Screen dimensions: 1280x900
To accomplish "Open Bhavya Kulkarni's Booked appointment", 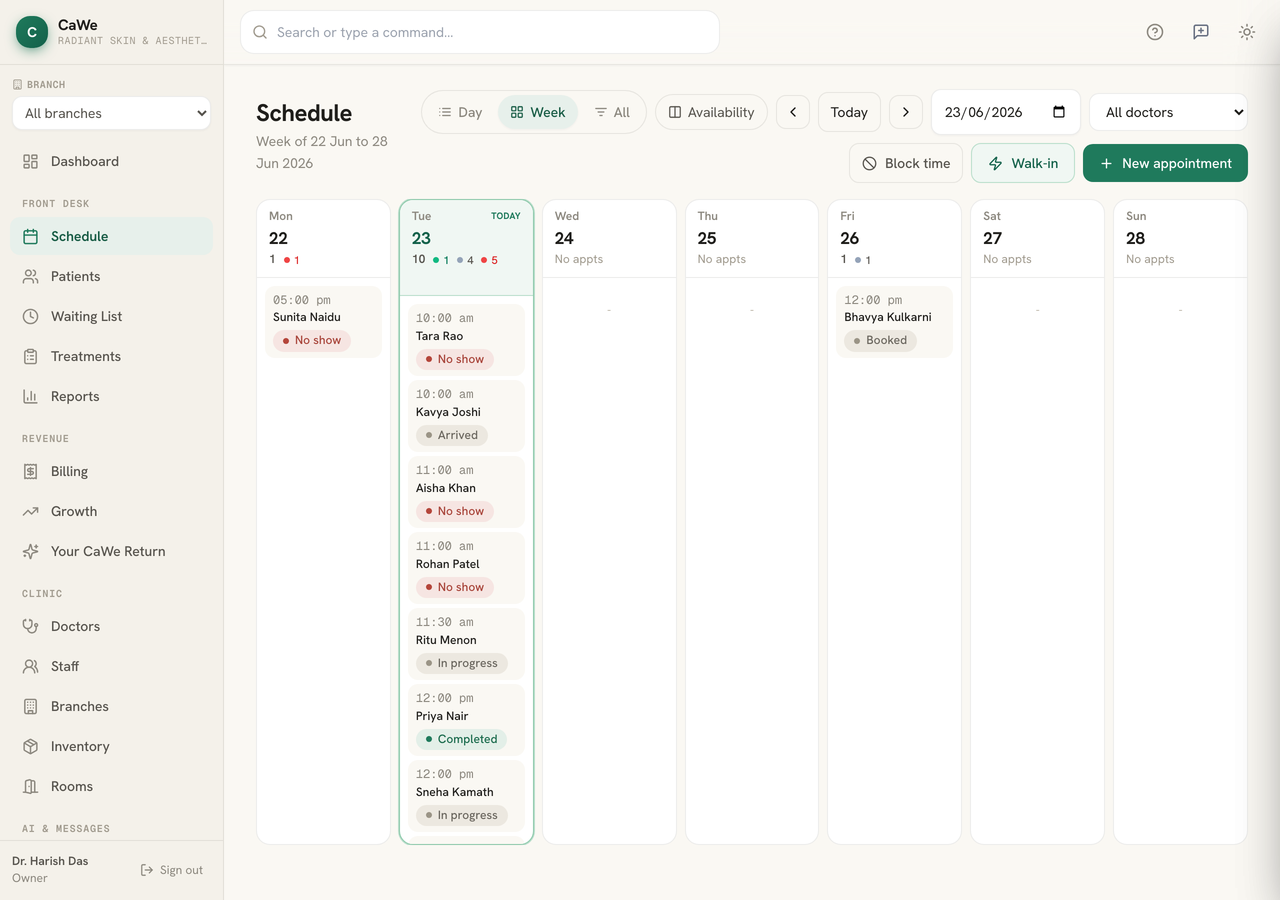I will click(x=894, y=322).
